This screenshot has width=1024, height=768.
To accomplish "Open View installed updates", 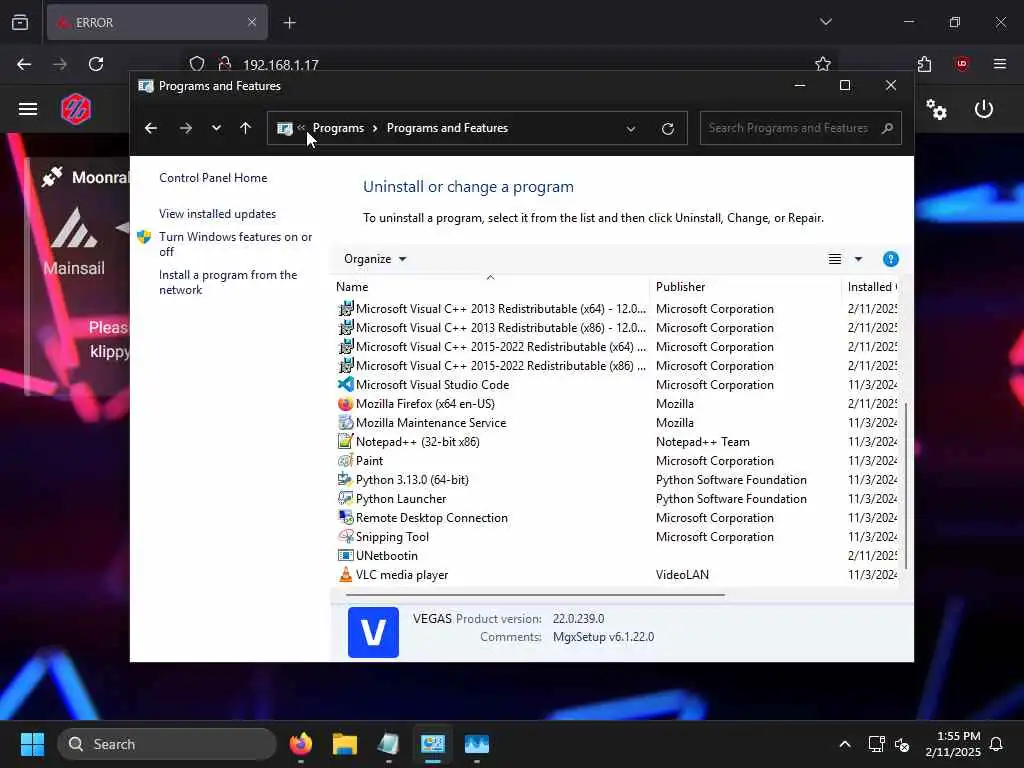I will [x=217, y=214].
